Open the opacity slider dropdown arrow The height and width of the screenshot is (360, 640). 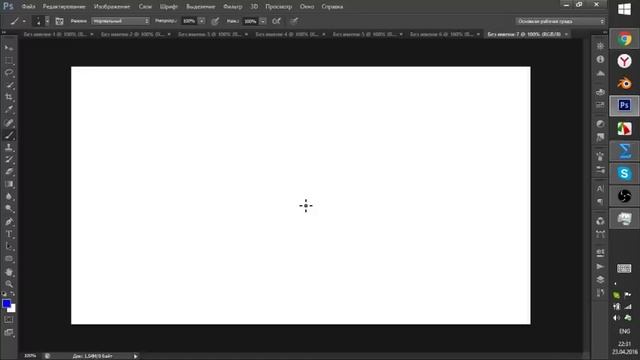tap(202, 21)
